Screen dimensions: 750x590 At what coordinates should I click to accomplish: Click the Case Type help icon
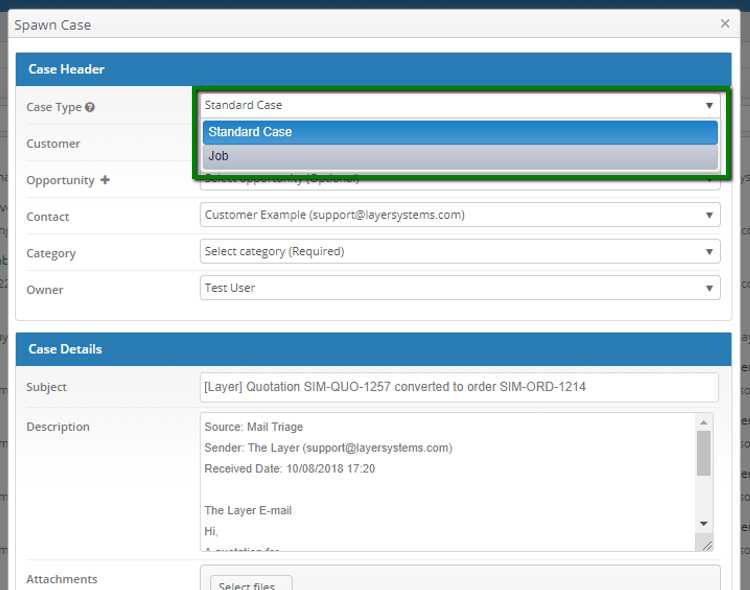pos(89,107)
